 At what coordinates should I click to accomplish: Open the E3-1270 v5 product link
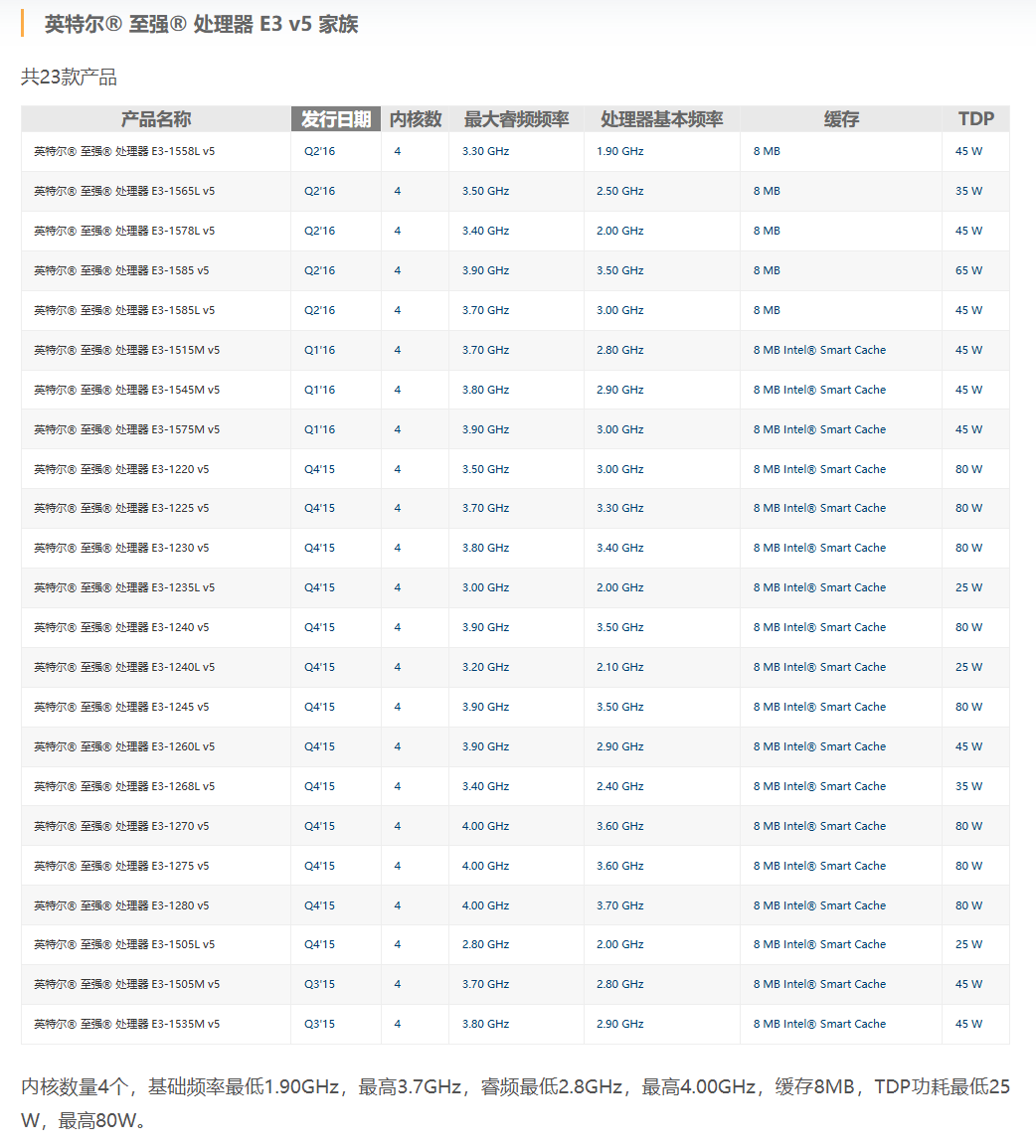121,826
